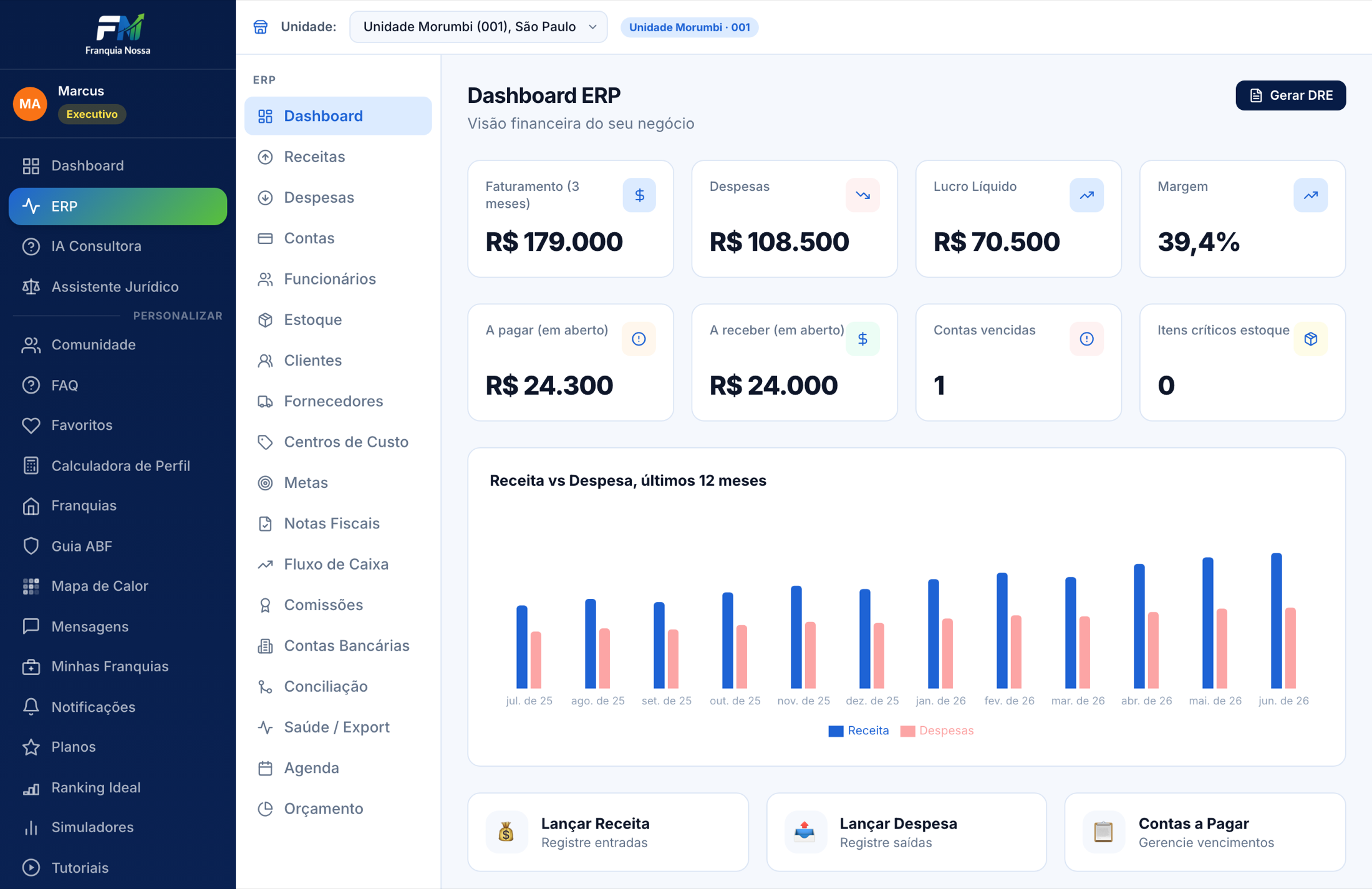The height and width of the screenshot is (889, 1372).
Task: Click the downtrend icon on Despesas card
Action: coord(862,195)
